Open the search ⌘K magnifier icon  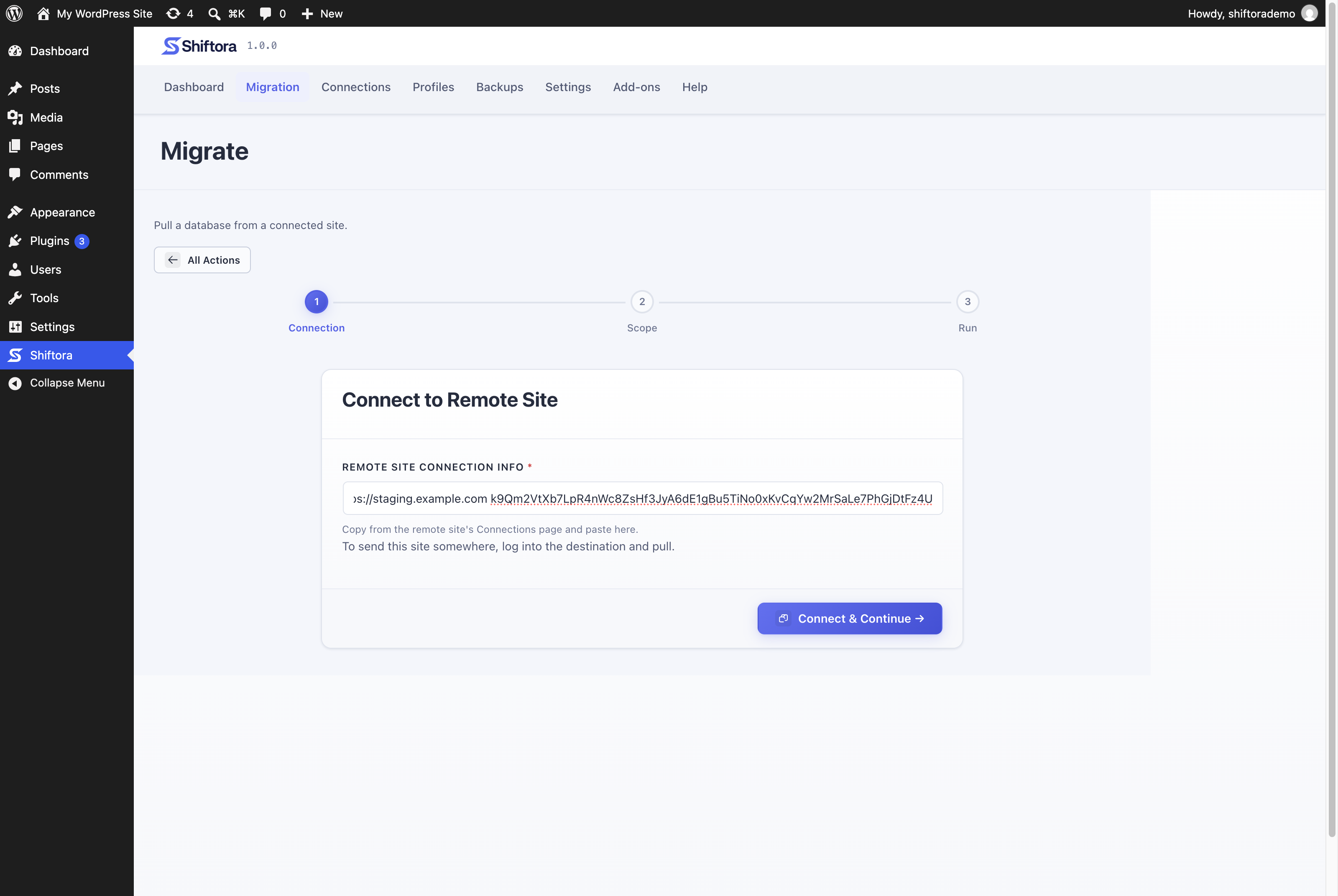[214, 14]
